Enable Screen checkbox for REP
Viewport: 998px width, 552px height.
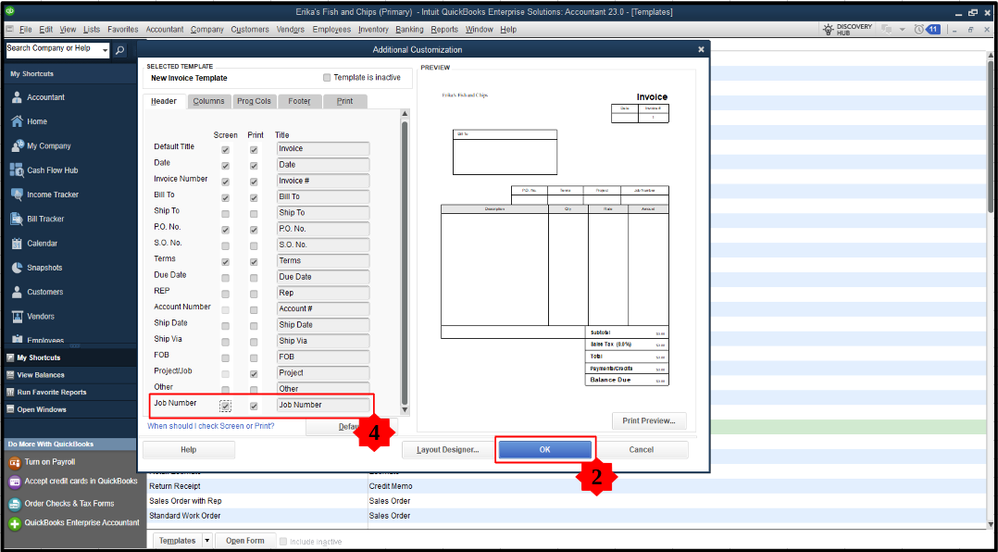[x=225, y=294]
